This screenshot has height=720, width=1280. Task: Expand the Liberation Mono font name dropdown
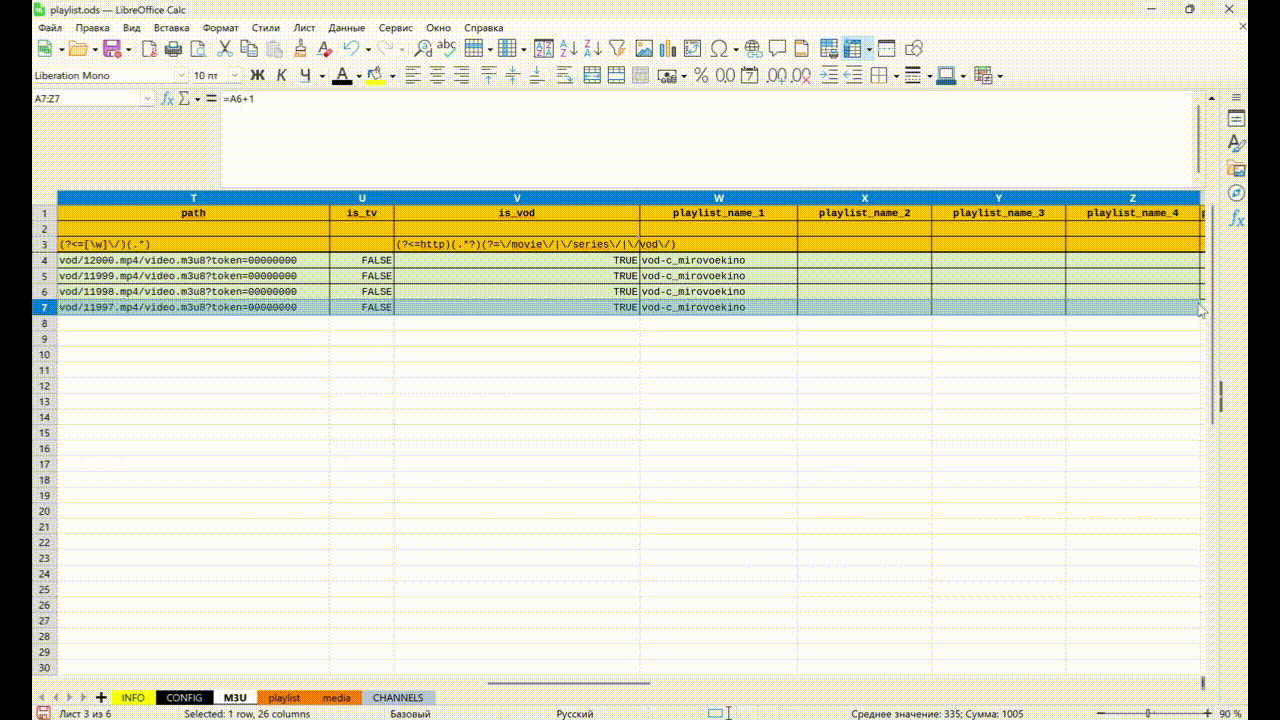[181, 75]
